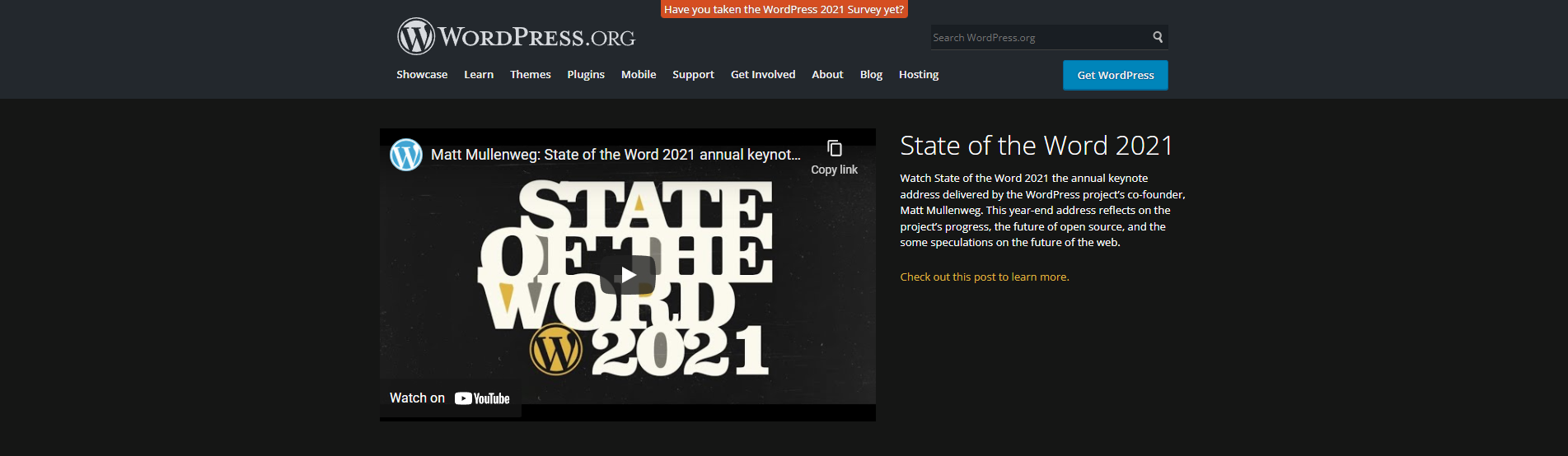Click the WordPress.org logo in header
This screenshot has width=1568, height=456.
[517, 37]
